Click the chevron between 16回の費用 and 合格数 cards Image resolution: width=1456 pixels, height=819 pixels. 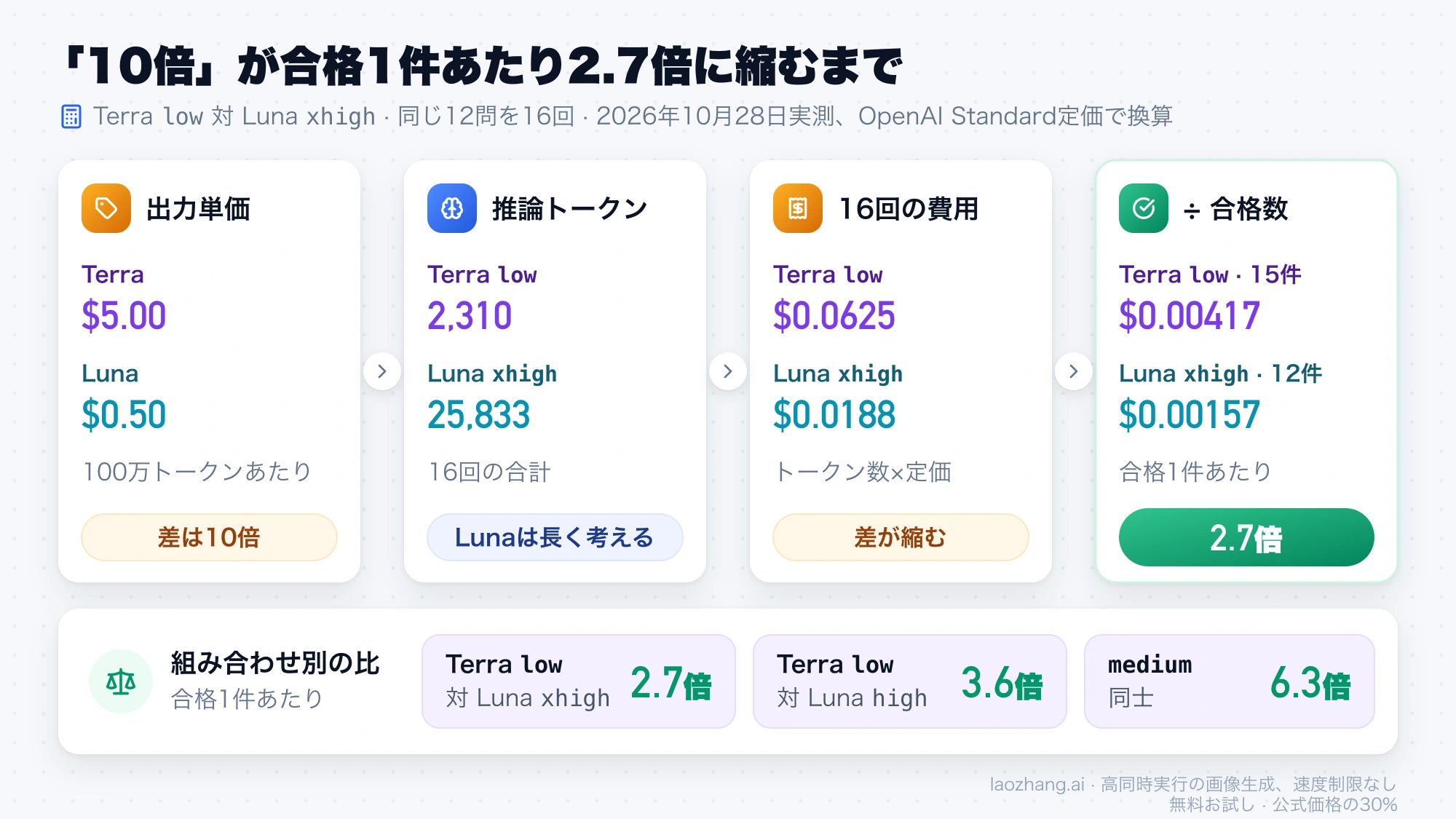1074,371
